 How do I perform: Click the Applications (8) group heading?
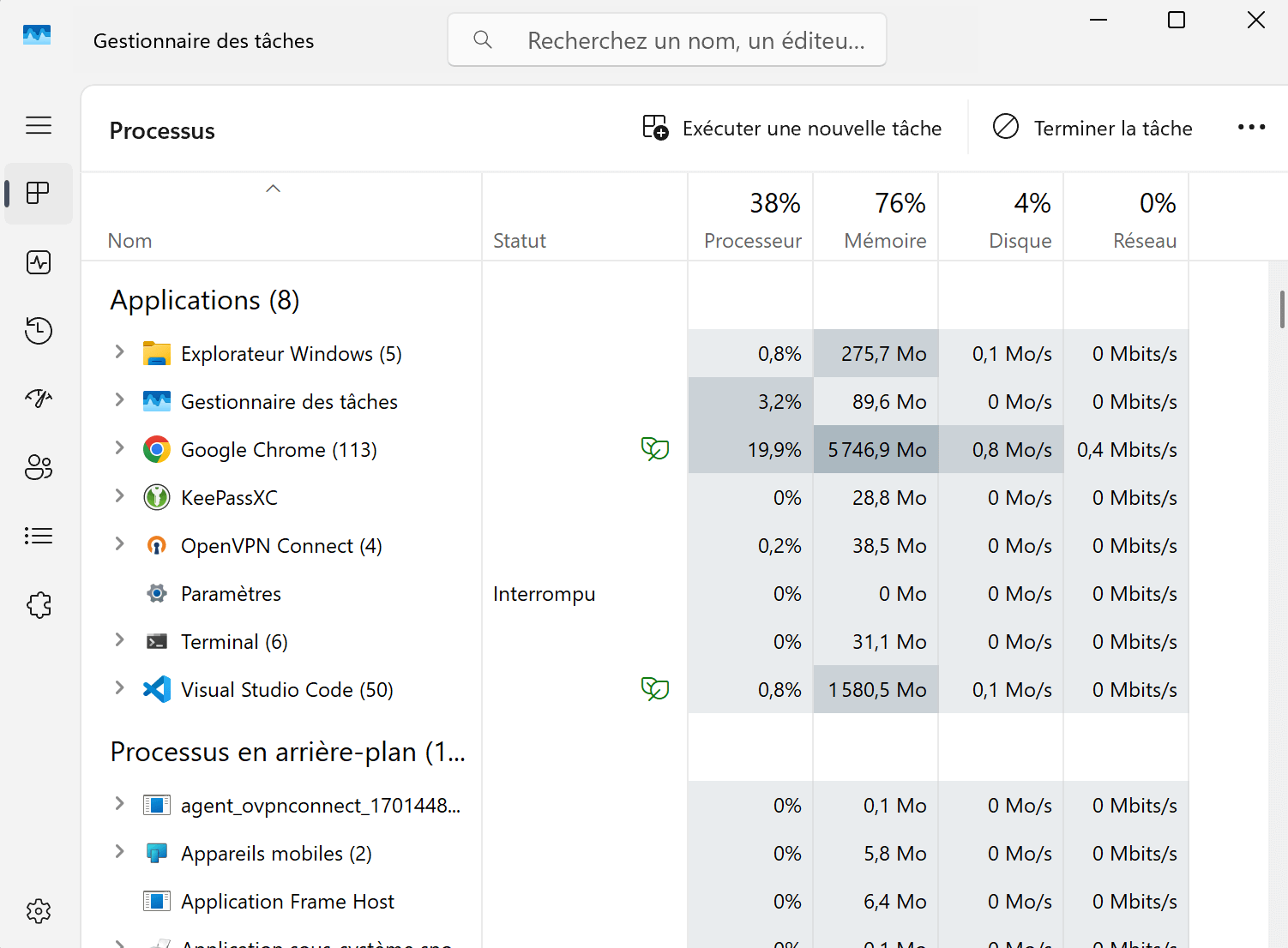point(205,301)
